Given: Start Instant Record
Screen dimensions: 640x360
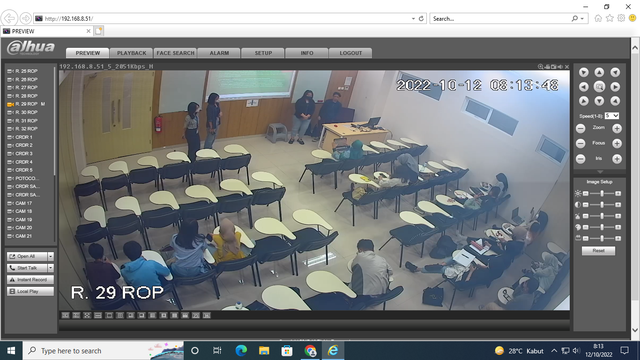Looking at the screenshot, I should pos(30,280).
